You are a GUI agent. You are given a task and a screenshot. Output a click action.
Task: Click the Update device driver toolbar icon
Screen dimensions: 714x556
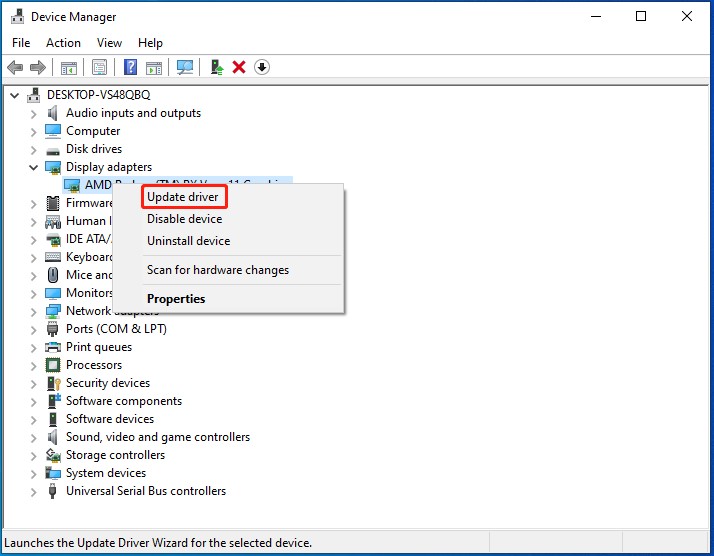coord(216,67)
